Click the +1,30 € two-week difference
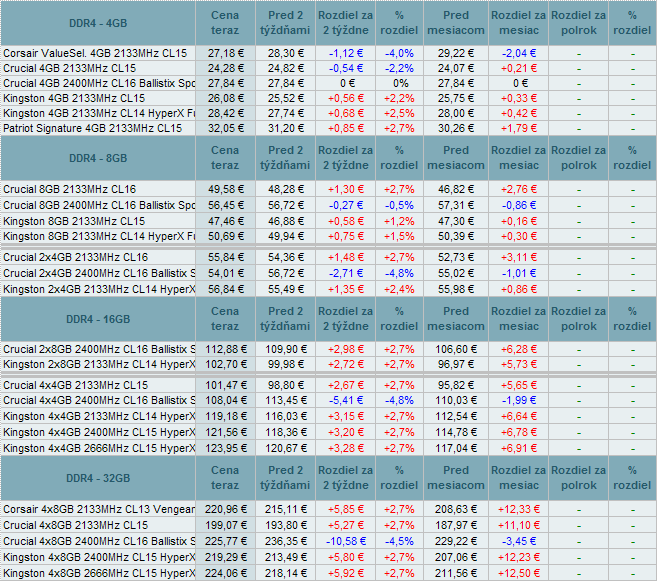Screen dimensions: 657x581 pyautogui.click(x=346, y=189)
